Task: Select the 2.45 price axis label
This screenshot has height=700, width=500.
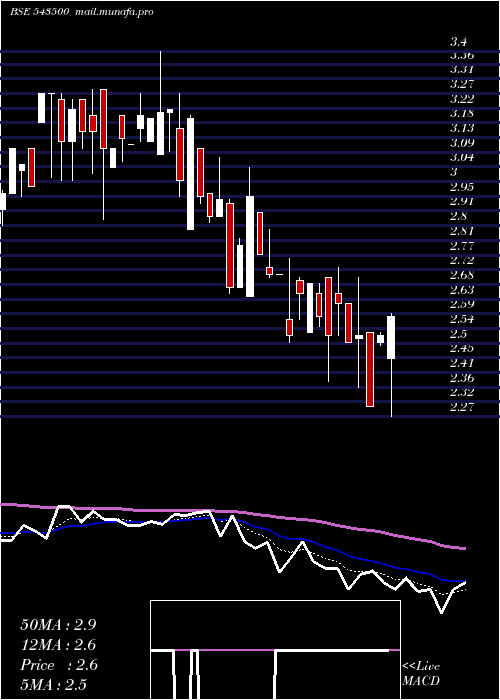Action: 462,348
